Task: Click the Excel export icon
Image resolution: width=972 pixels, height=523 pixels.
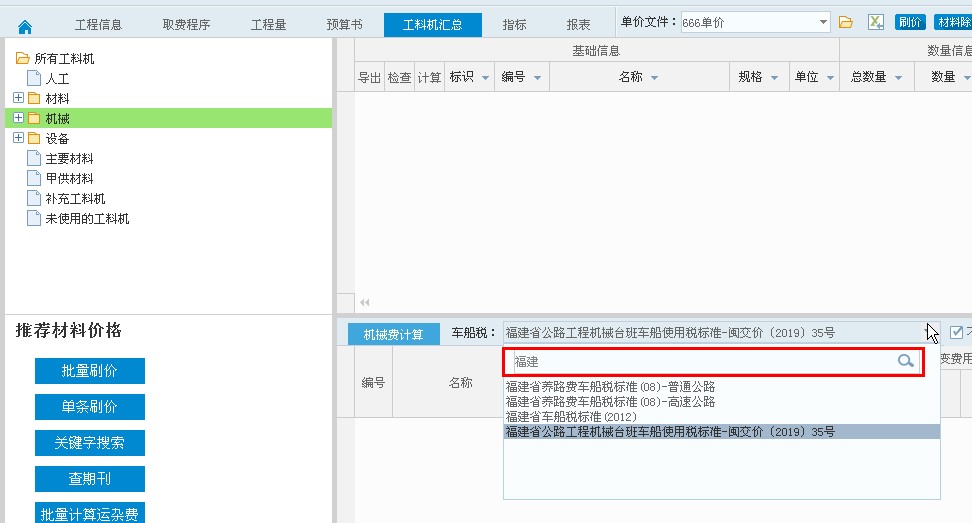Action: [x=875, y=22]
